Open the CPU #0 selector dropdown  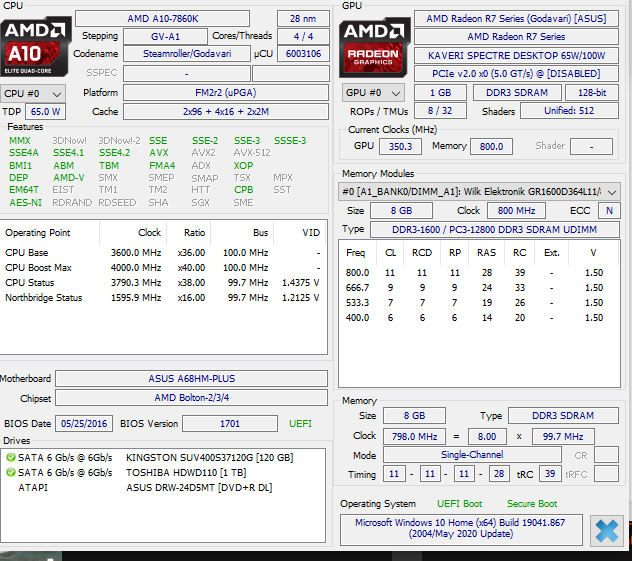tap(33, 94)
